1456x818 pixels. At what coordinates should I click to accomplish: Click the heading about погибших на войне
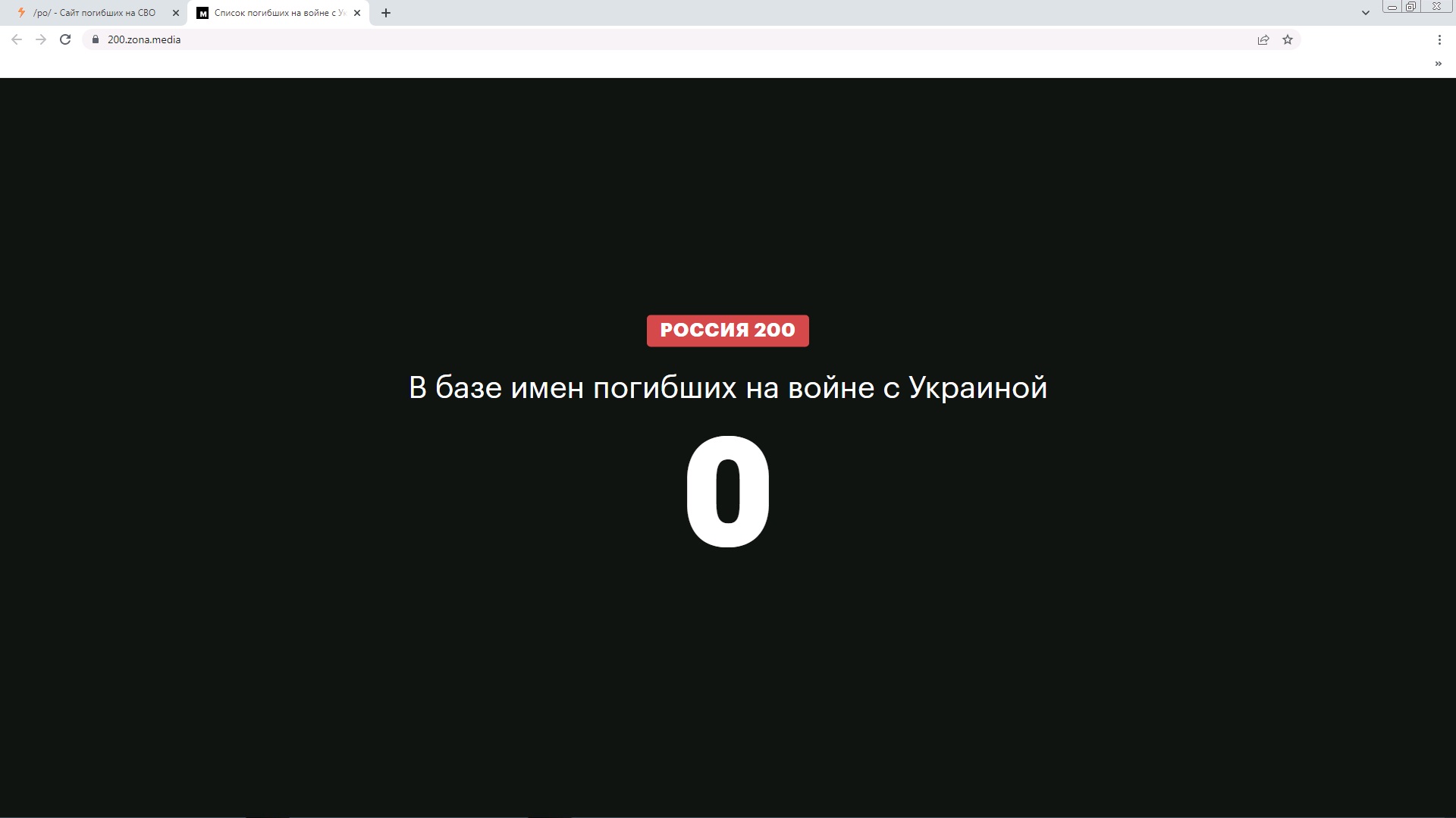(x=728, y=388)
